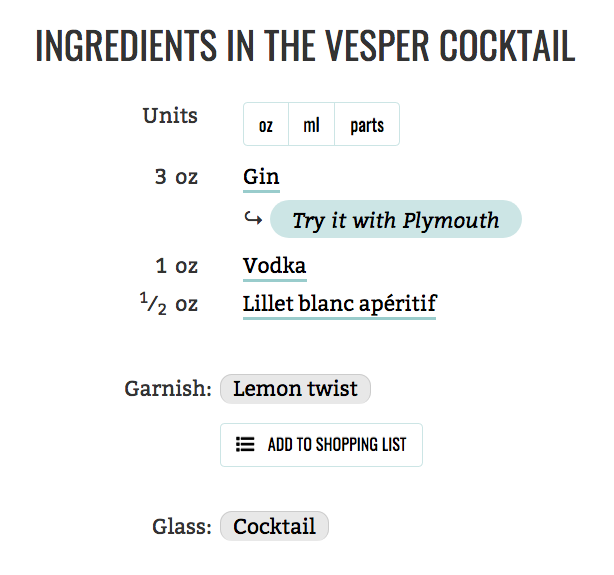This screenshot has height=575, width=614.
Task: Click the 3 oz gin amount
Action: 176,177
